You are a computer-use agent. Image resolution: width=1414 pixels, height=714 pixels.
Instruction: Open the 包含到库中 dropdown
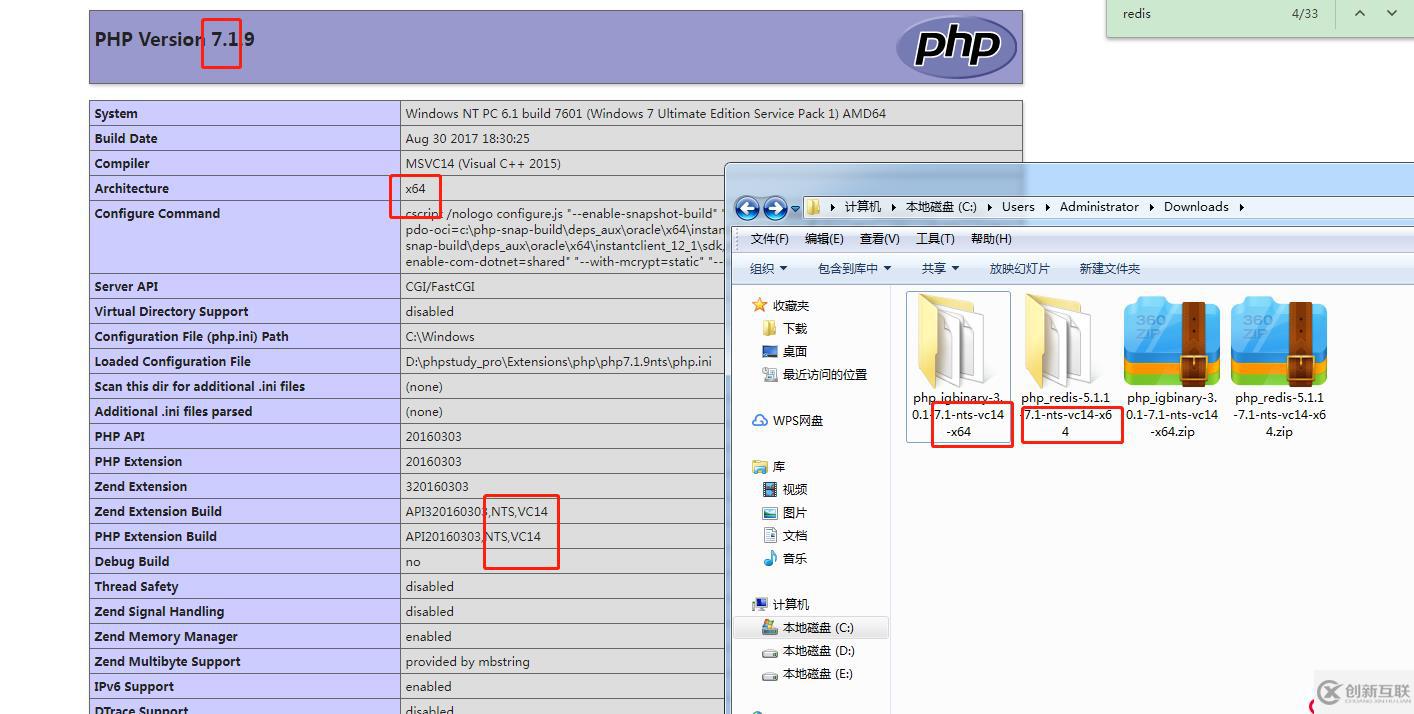[854, 268]
